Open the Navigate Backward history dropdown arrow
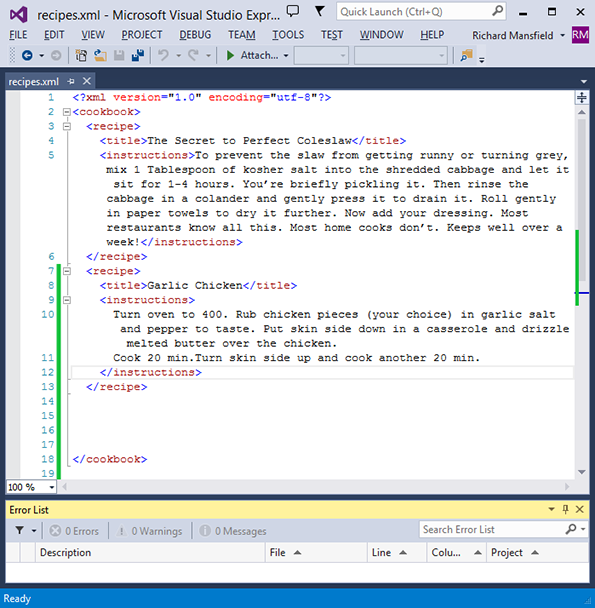This screenshot has width=595, height=608. point(41,56)
